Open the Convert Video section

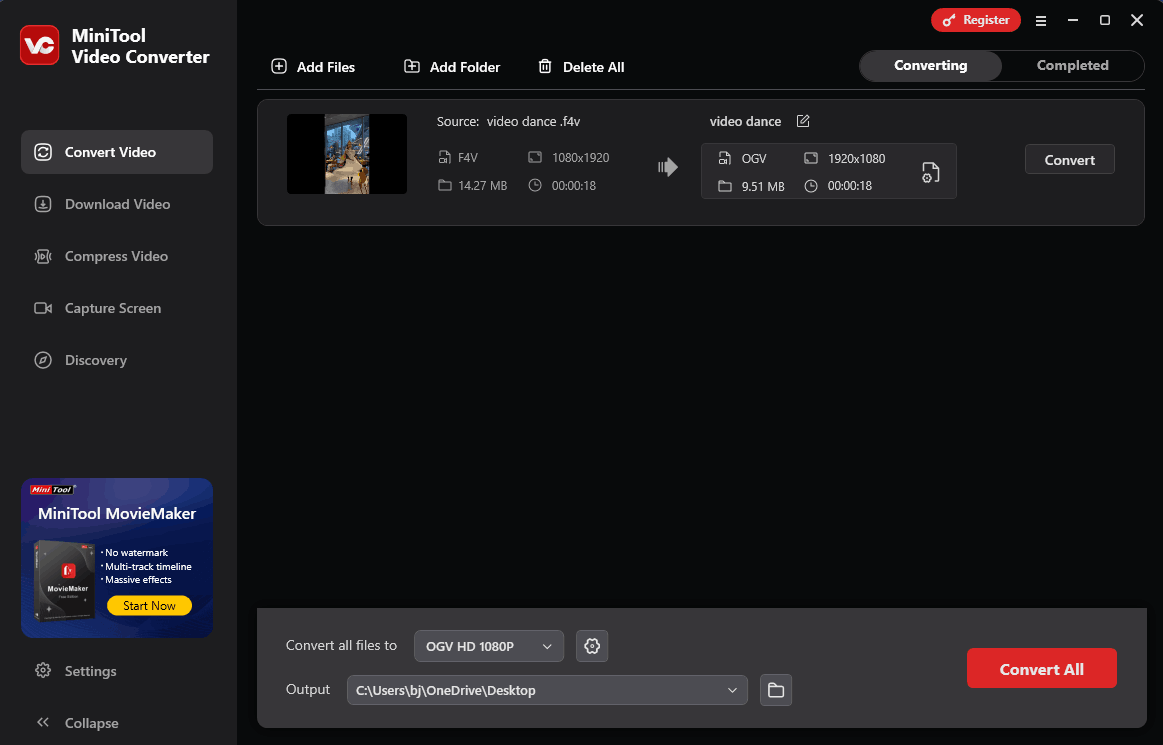tap(116, 152)
